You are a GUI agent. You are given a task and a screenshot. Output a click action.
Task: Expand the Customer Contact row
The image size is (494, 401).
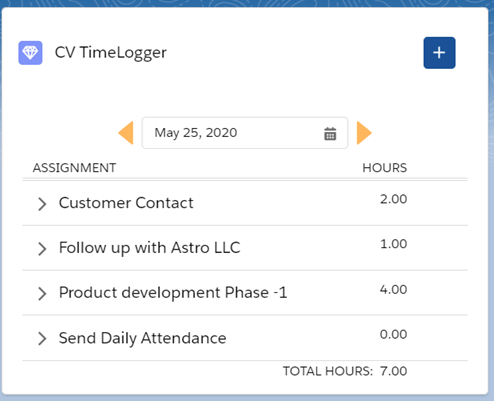click(x=42, y=204)
